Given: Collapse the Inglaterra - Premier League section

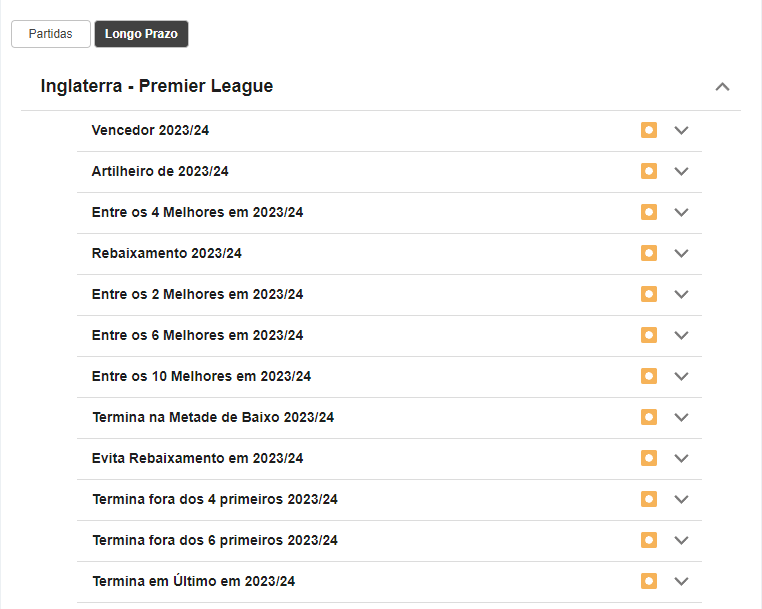Looking at the screenshot, I should (722, 87).
